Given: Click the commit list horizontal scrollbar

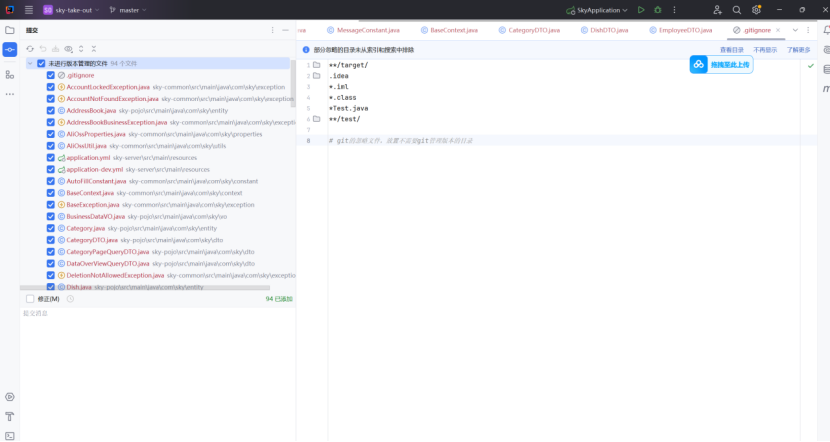Looking at the screenshot, I should click(x=145, y=288).
